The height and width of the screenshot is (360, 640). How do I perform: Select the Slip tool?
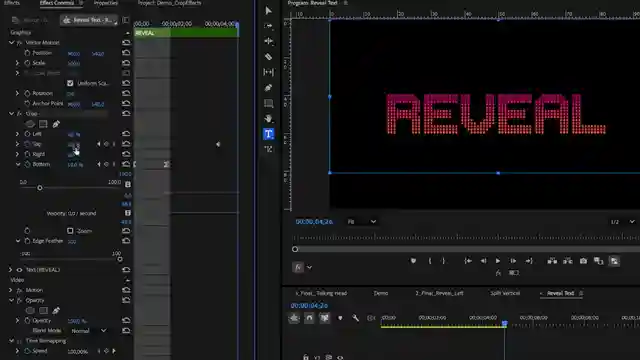pos(268,72)
